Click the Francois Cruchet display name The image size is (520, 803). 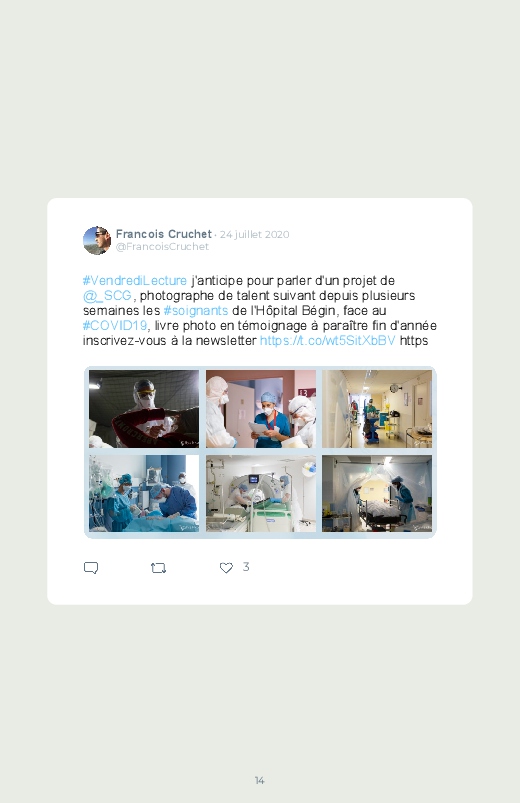tap(163, 234)
